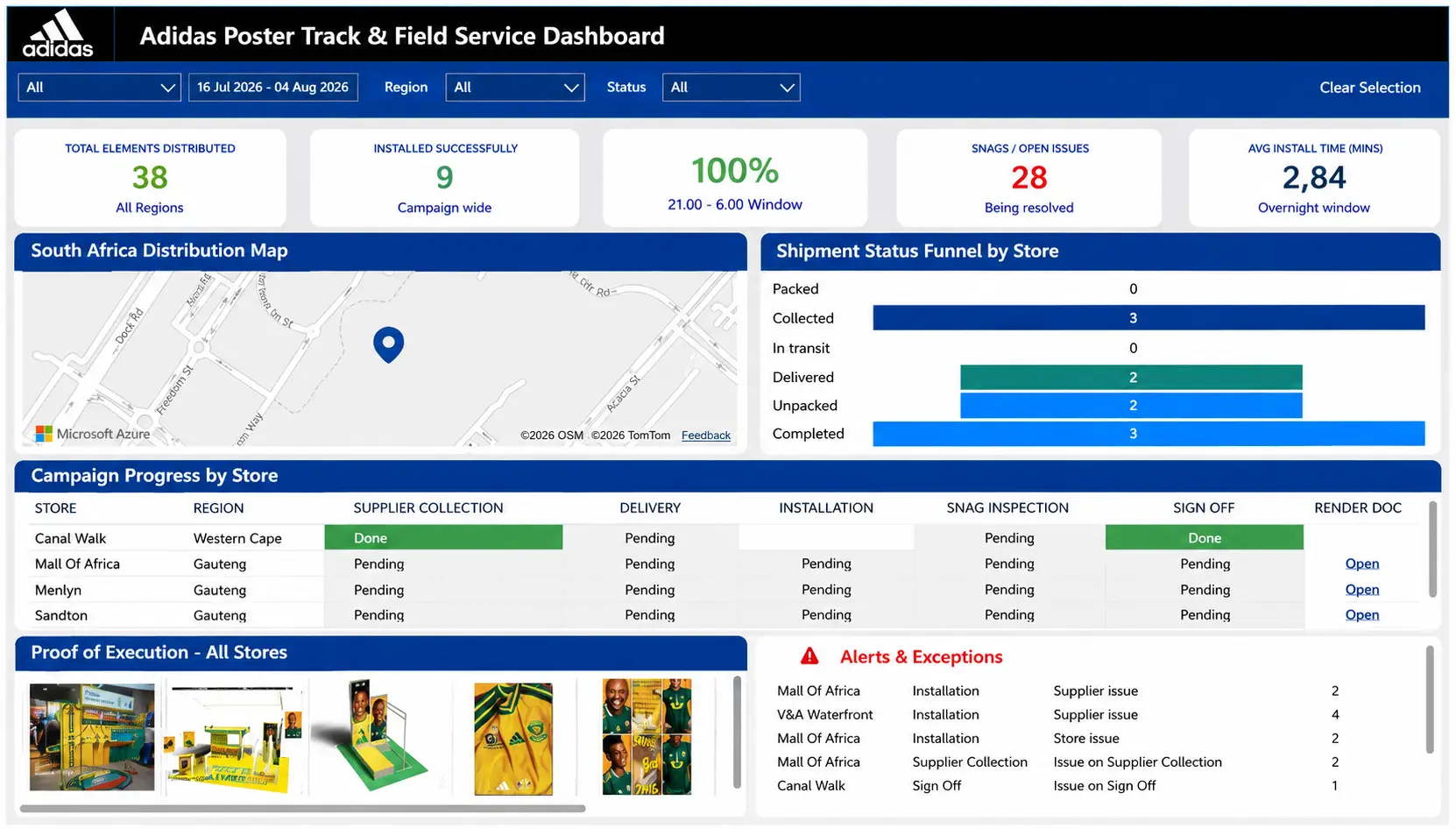Viewport: 1456px width, 829px height.
Task: Open render doc for Mall Of Africa
Action: pyautogui.click(x=1361, y=564)
